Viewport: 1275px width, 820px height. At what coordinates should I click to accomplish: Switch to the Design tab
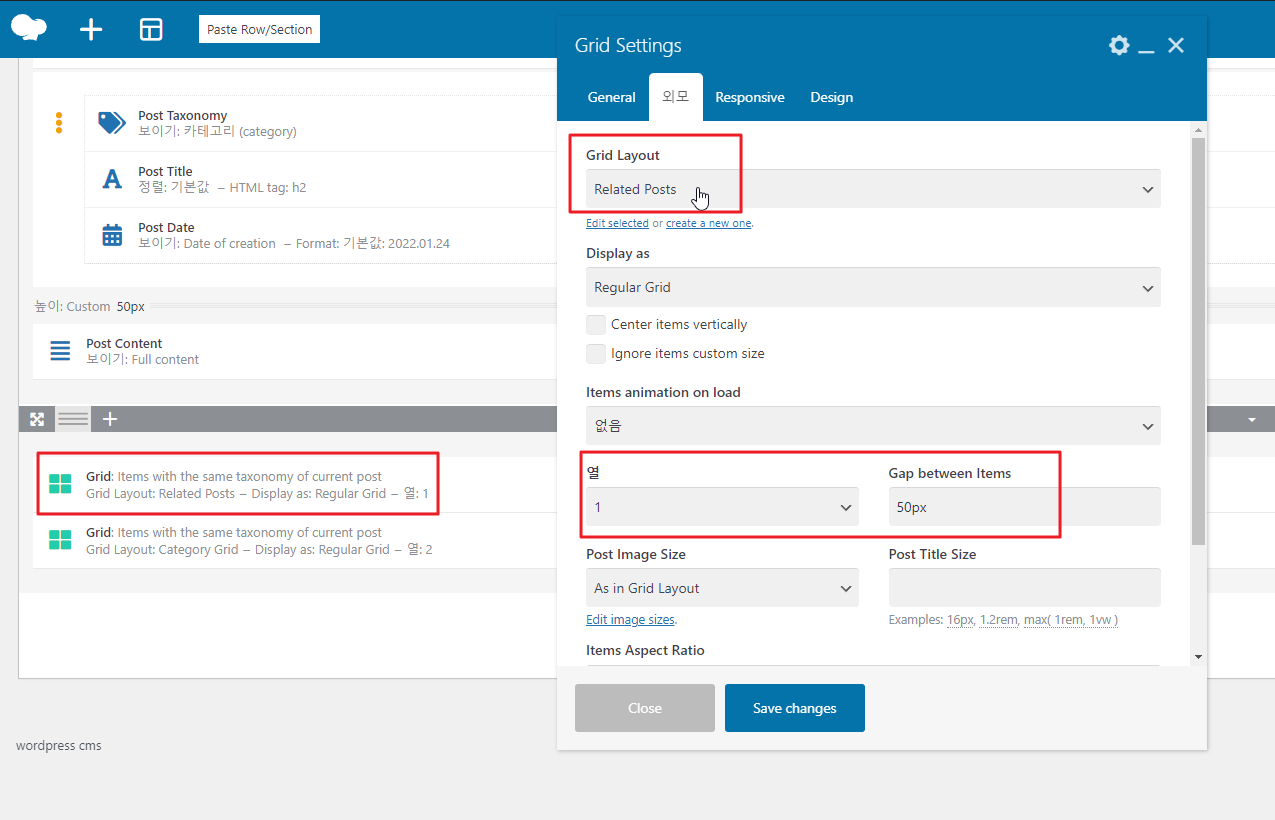coord(831,97)
